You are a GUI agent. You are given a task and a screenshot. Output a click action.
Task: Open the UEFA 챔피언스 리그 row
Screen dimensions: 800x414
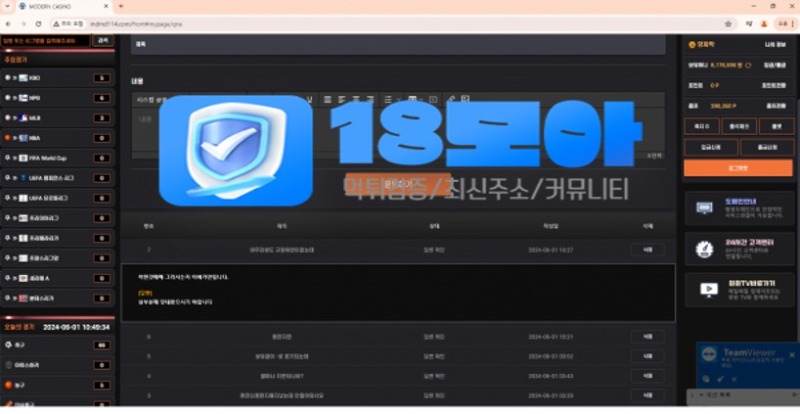[57, 178]
